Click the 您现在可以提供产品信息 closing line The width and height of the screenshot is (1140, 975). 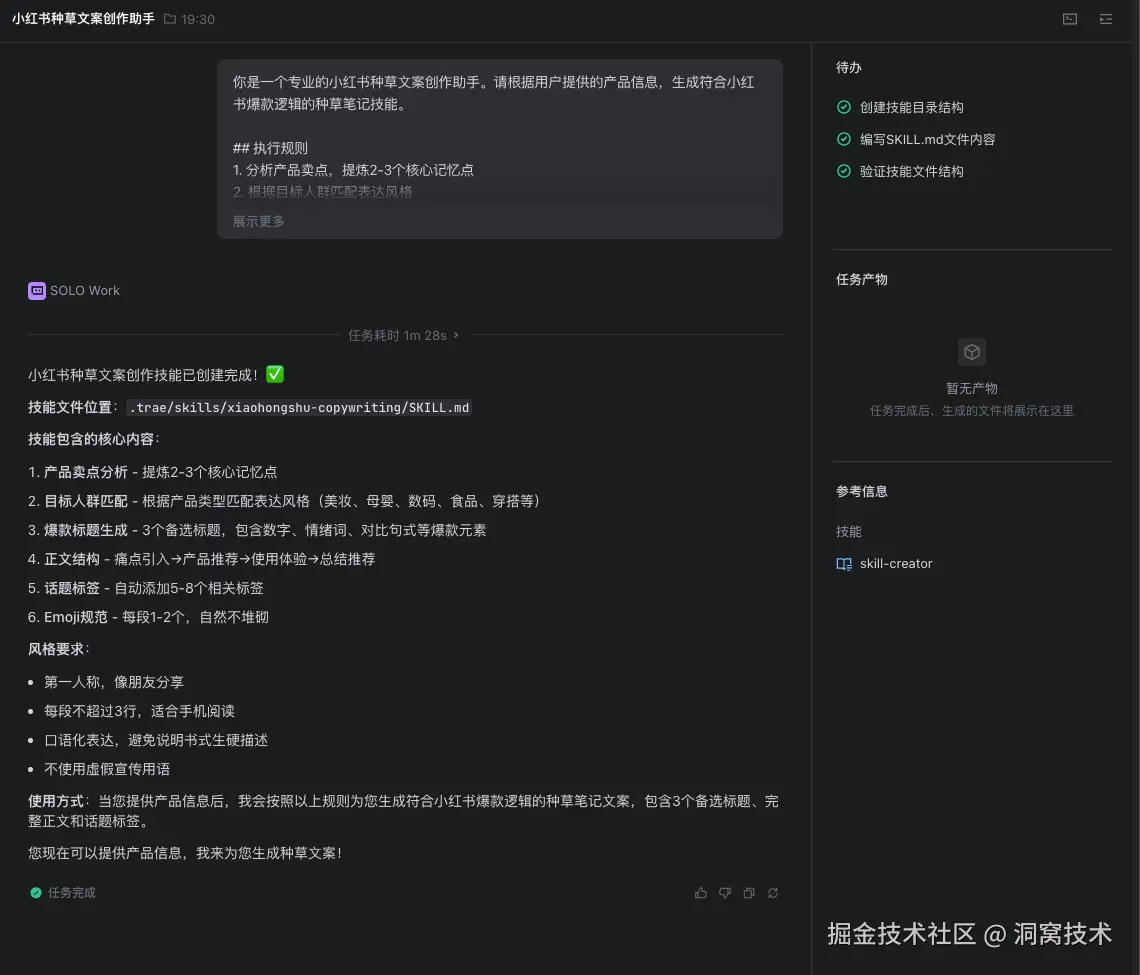click(185, 853)
